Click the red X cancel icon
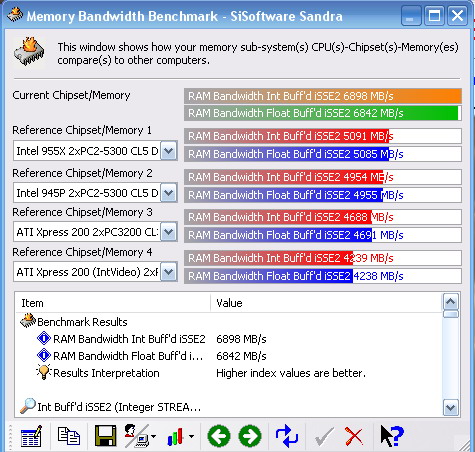 354,436
